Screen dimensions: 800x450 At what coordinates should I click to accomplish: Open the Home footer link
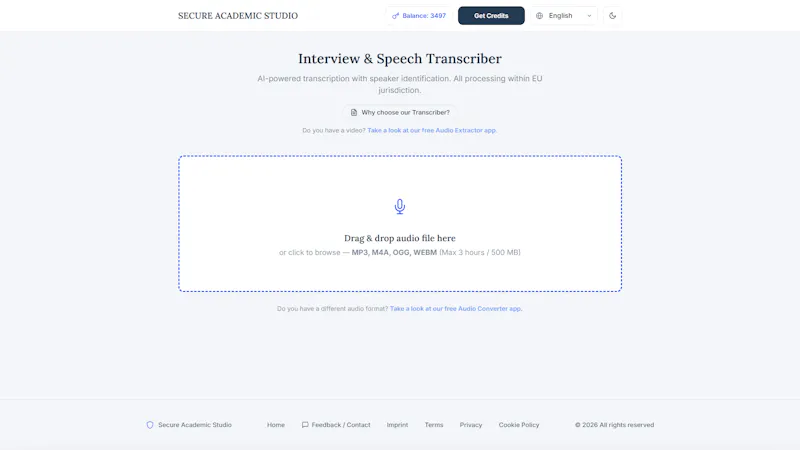tap(276, 425)
